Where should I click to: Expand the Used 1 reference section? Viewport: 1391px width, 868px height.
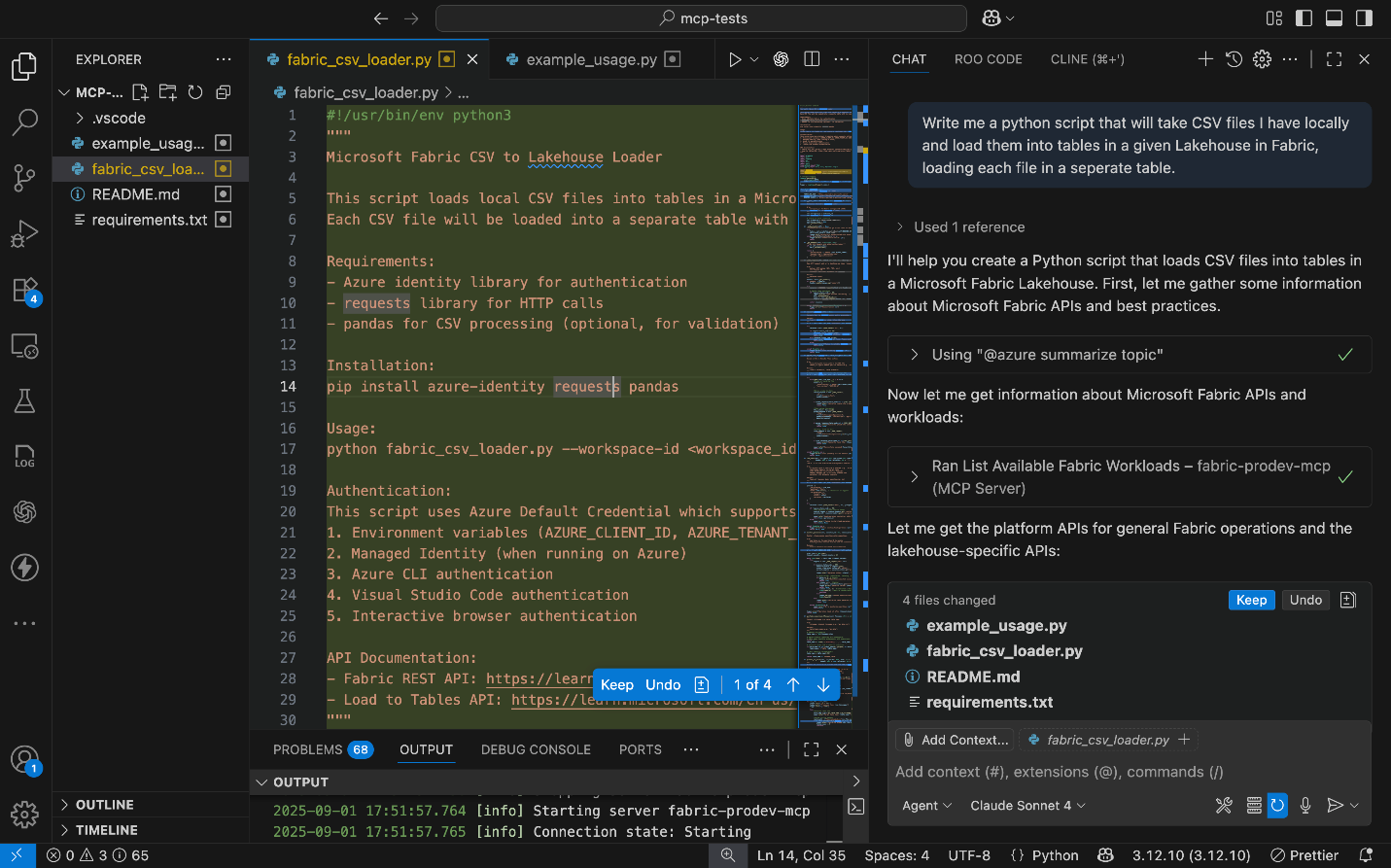pos(899,226)
